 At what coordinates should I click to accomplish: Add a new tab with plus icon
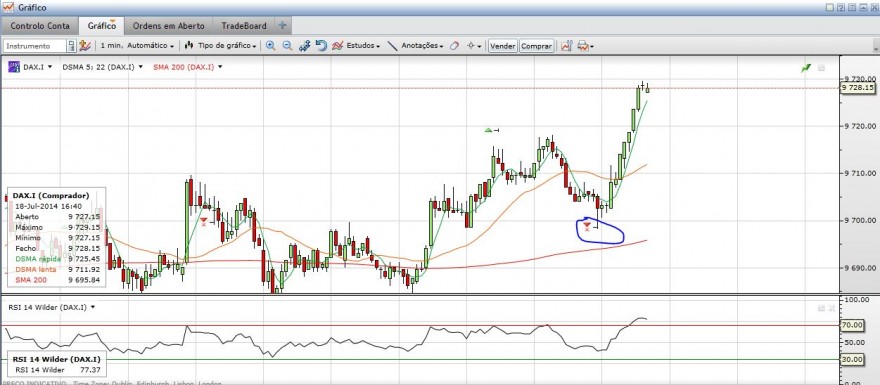coord(282,26)
